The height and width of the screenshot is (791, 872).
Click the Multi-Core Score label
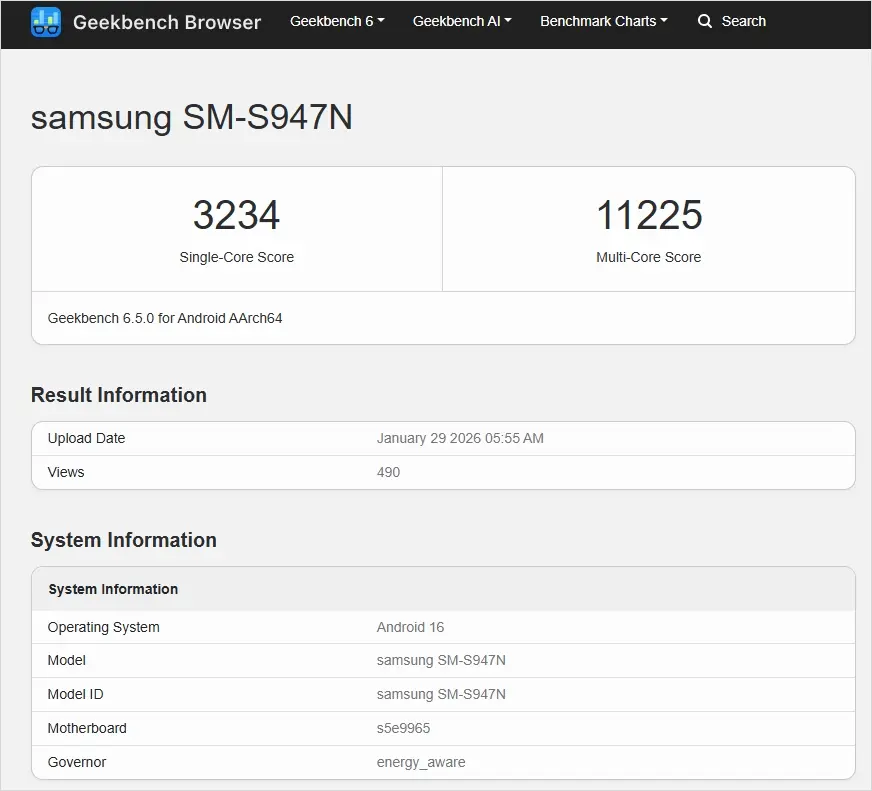click(649, 257)
